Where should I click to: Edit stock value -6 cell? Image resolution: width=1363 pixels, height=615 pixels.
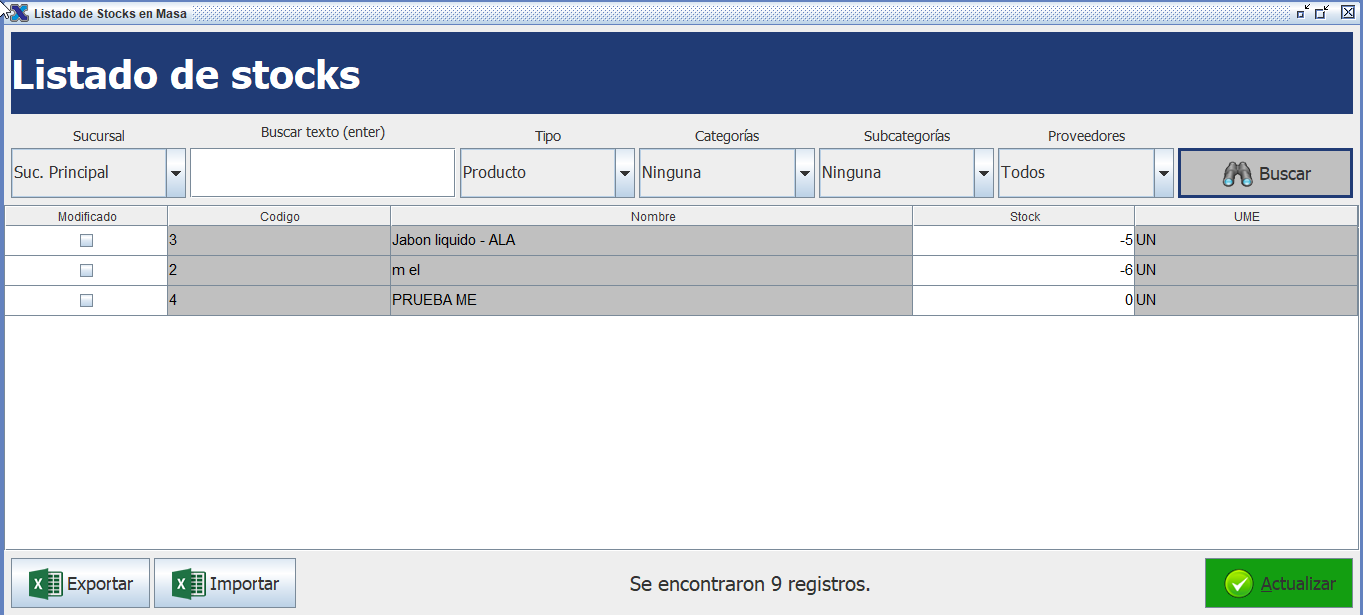(x=1024, y=271)
